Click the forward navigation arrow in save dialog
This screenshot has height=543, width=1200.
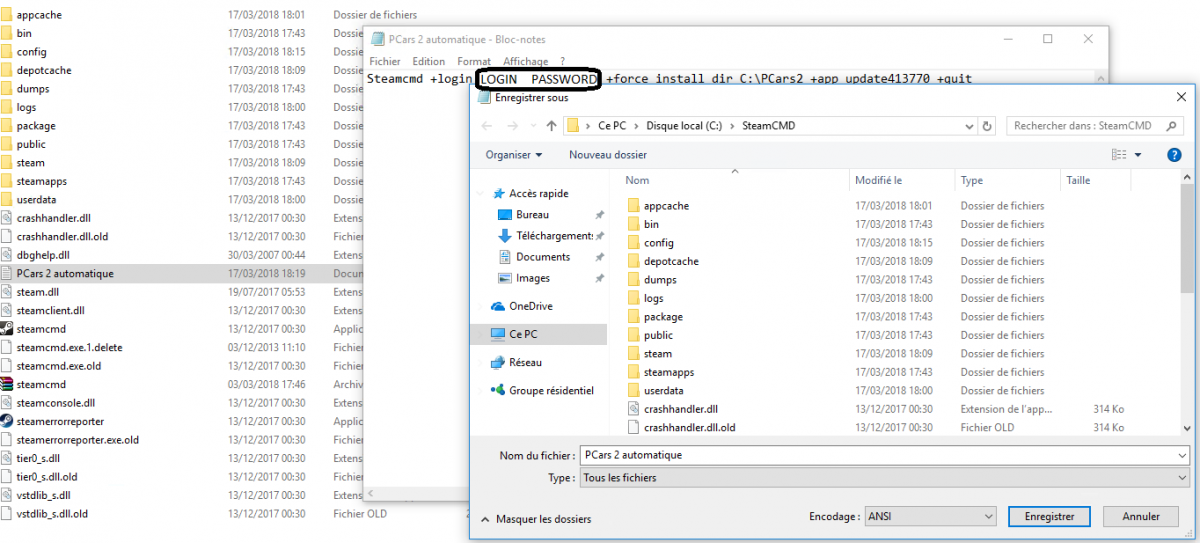(514, 127)
